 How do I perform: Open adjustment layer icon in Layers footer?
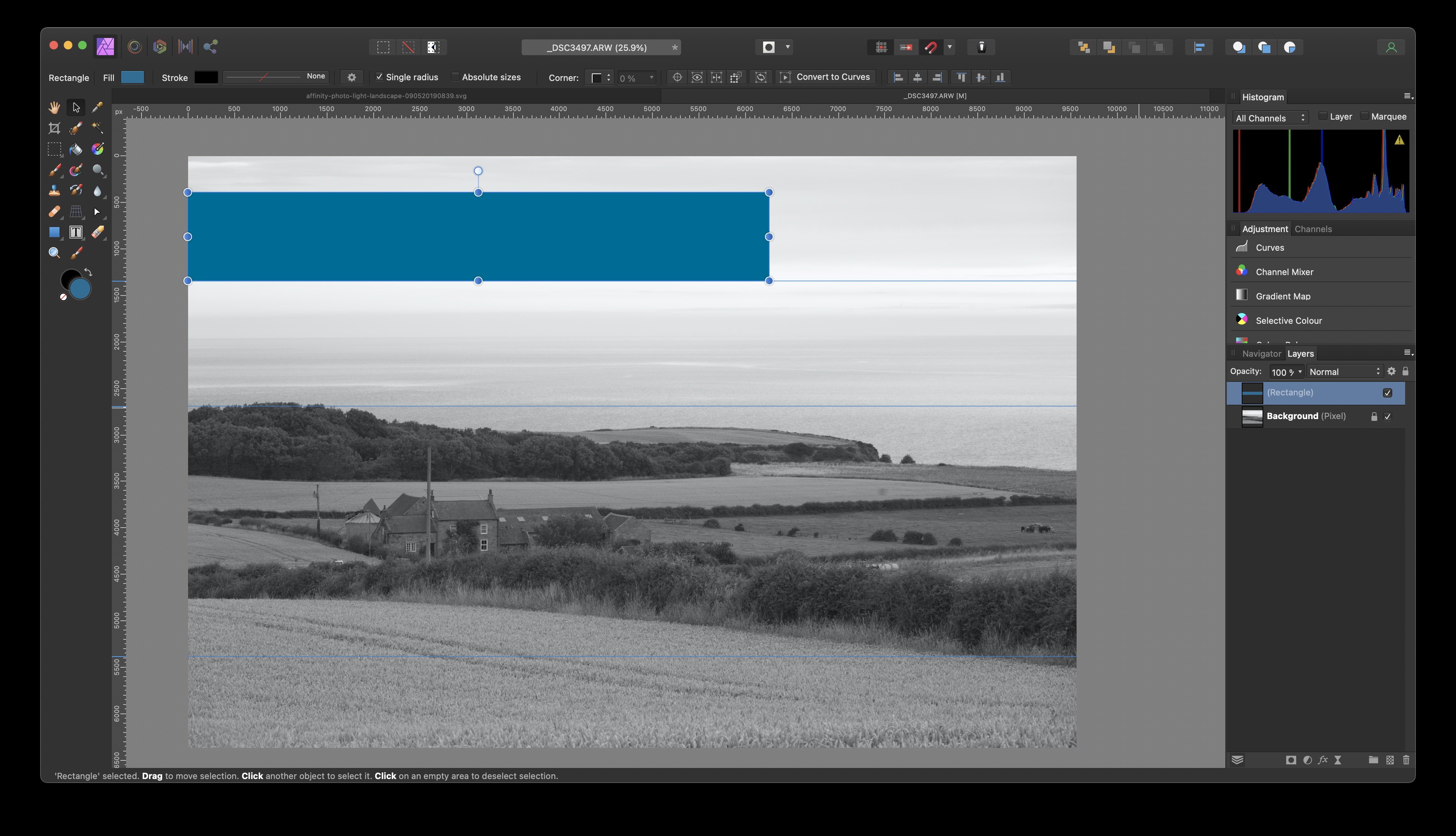(1307, 760)
